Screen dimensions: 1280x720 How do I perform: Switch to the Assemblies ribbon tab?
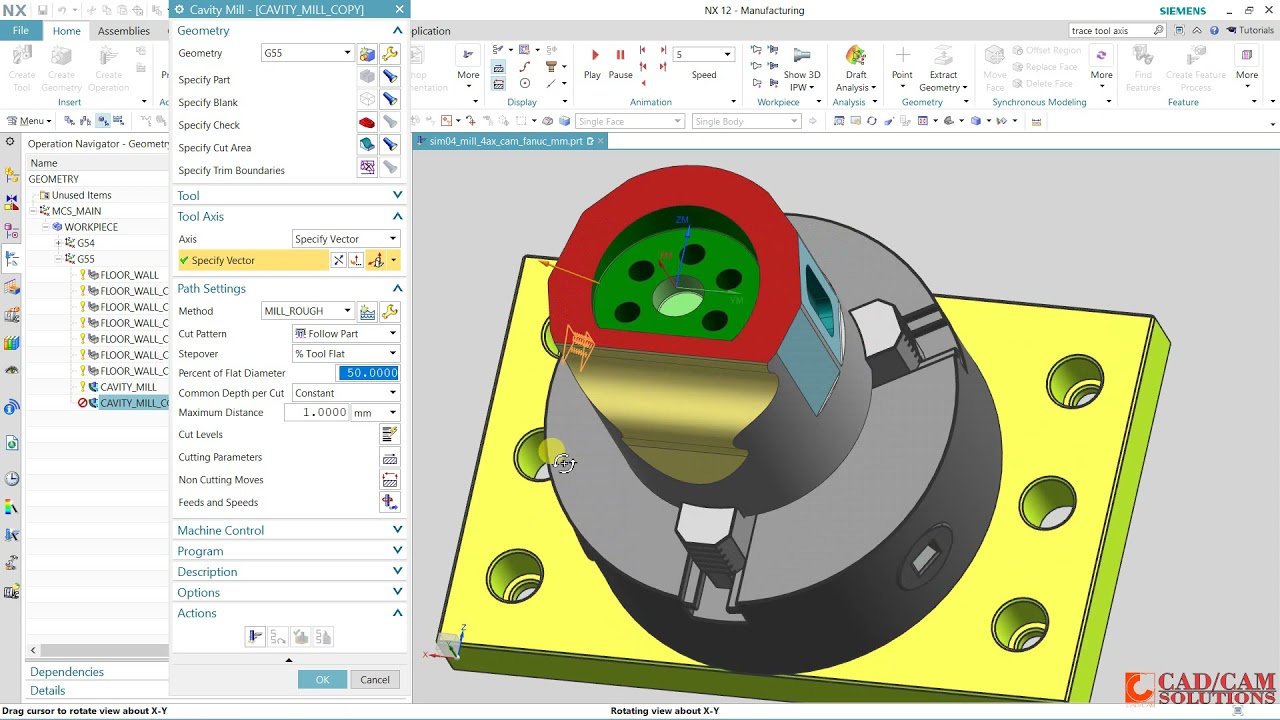(124, 31)
